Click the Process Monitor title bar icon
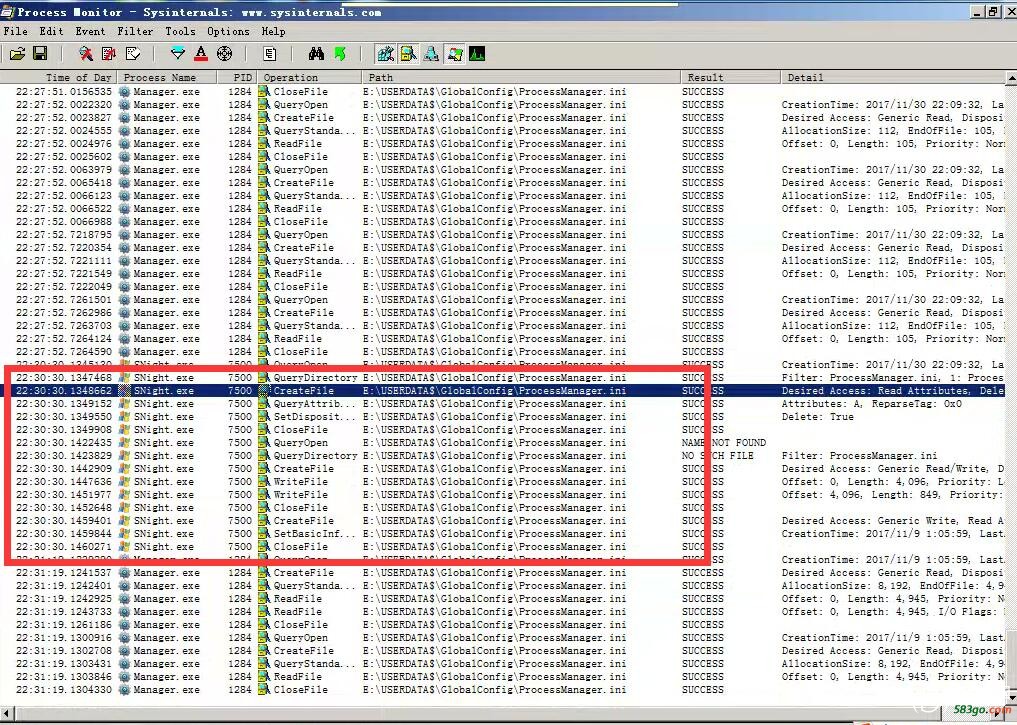 point(7,12)
